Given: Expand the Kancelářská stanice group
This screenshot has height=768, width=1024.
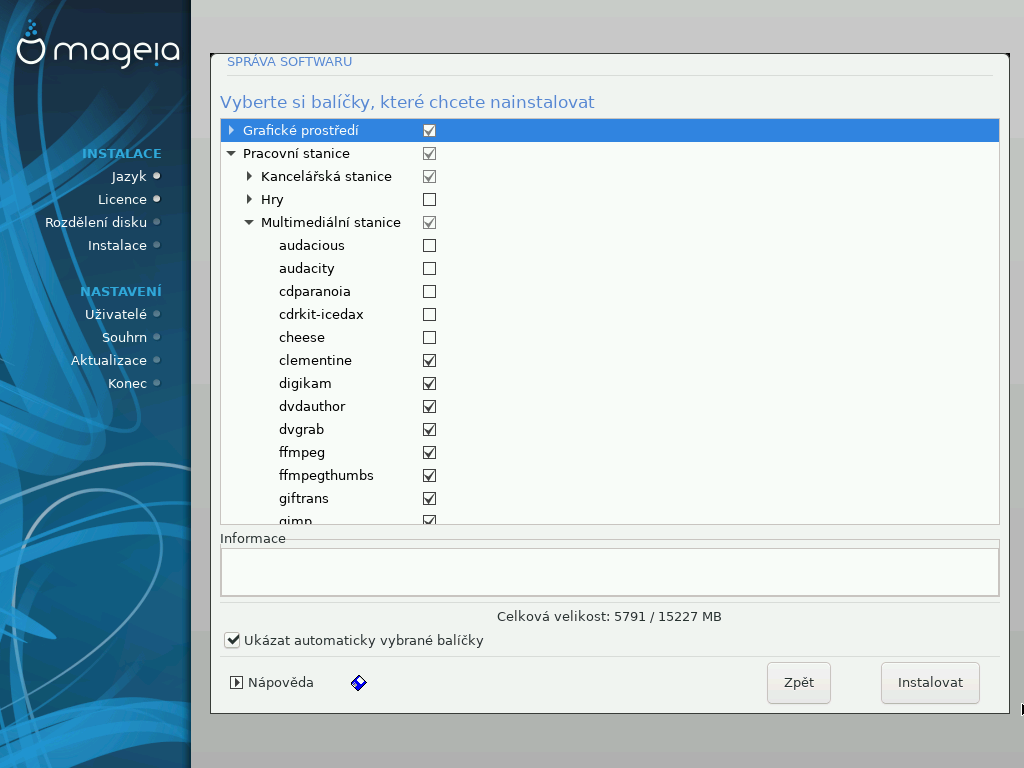Looking at the screenshot, I should click(x=249, y=176).
